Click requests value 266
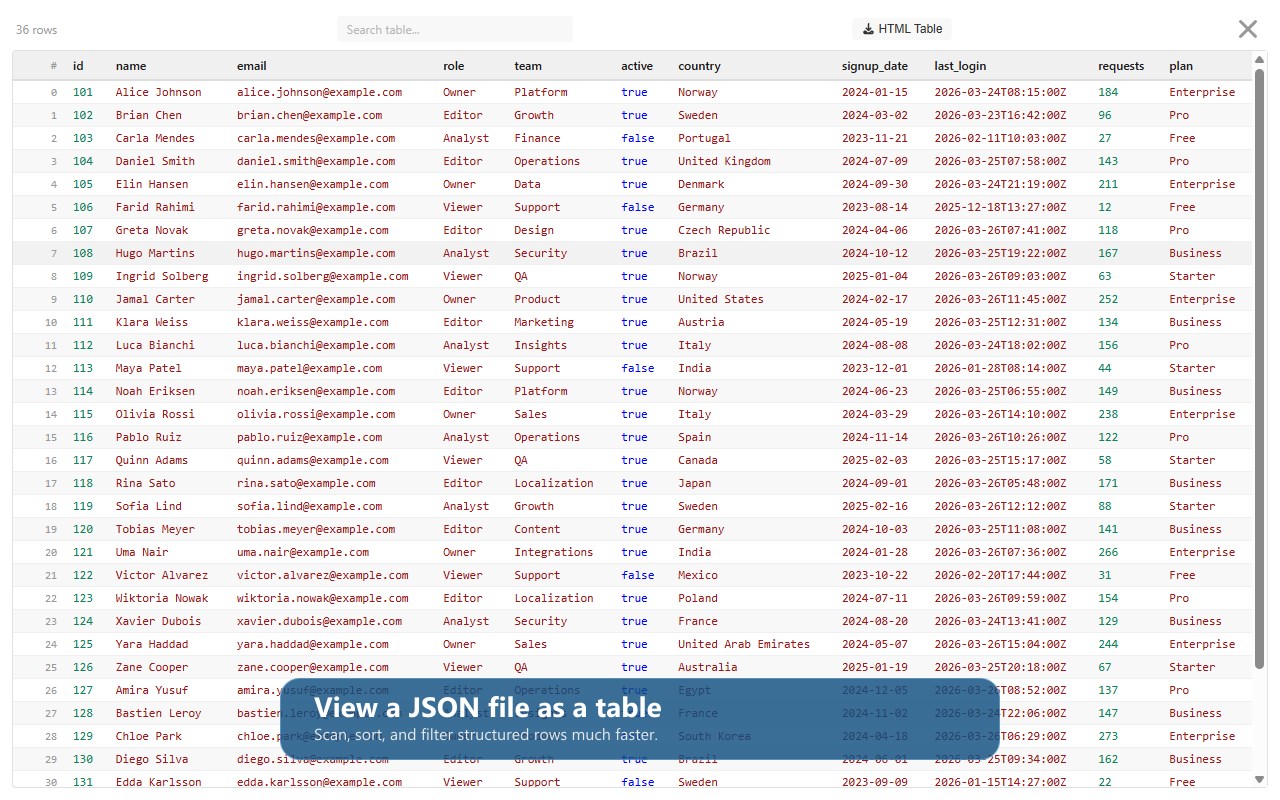The image size is (1280, 800). [1108, 552]
